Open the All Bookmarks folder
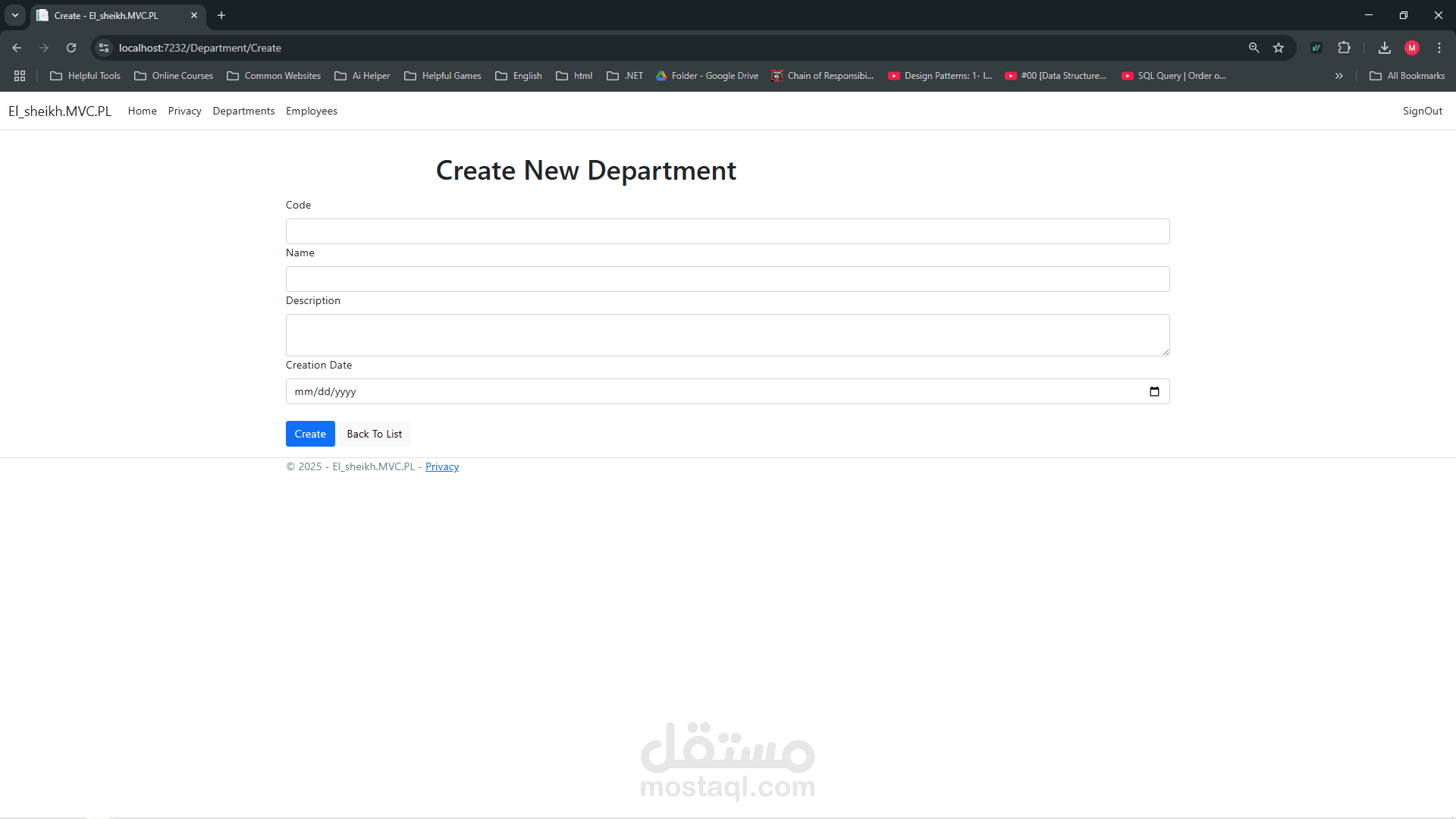The image size is (1456, 819). pyautogui.click(x=1407, y=76)
